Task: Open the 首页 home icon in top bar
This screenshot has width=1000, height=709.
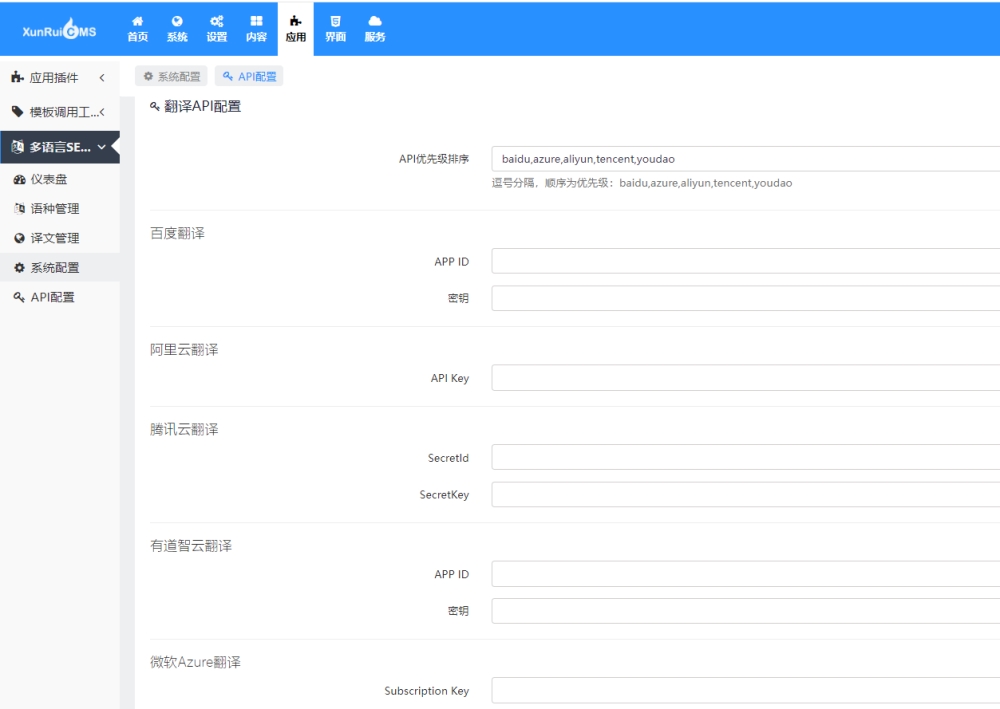Action: 138,21
